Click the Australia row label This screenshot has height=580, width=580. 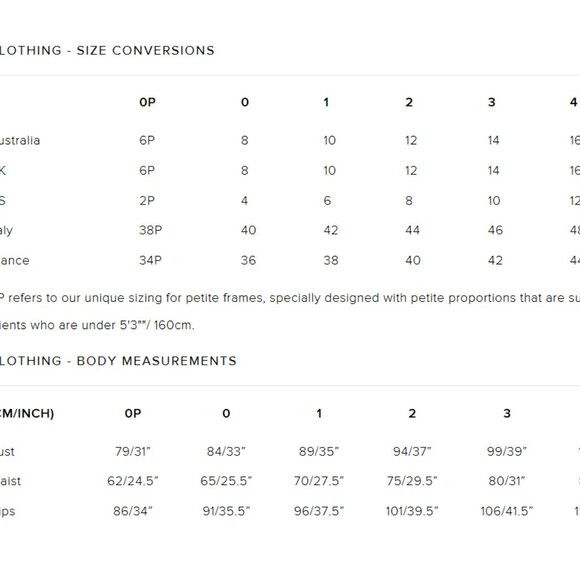point(20,141)
